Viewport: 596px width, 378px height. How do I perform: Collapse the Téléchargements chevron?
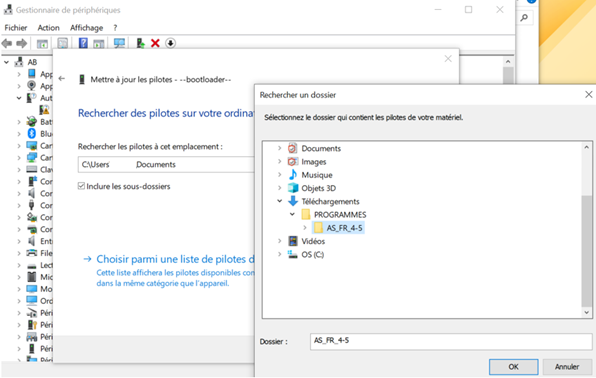click(279, 201)
